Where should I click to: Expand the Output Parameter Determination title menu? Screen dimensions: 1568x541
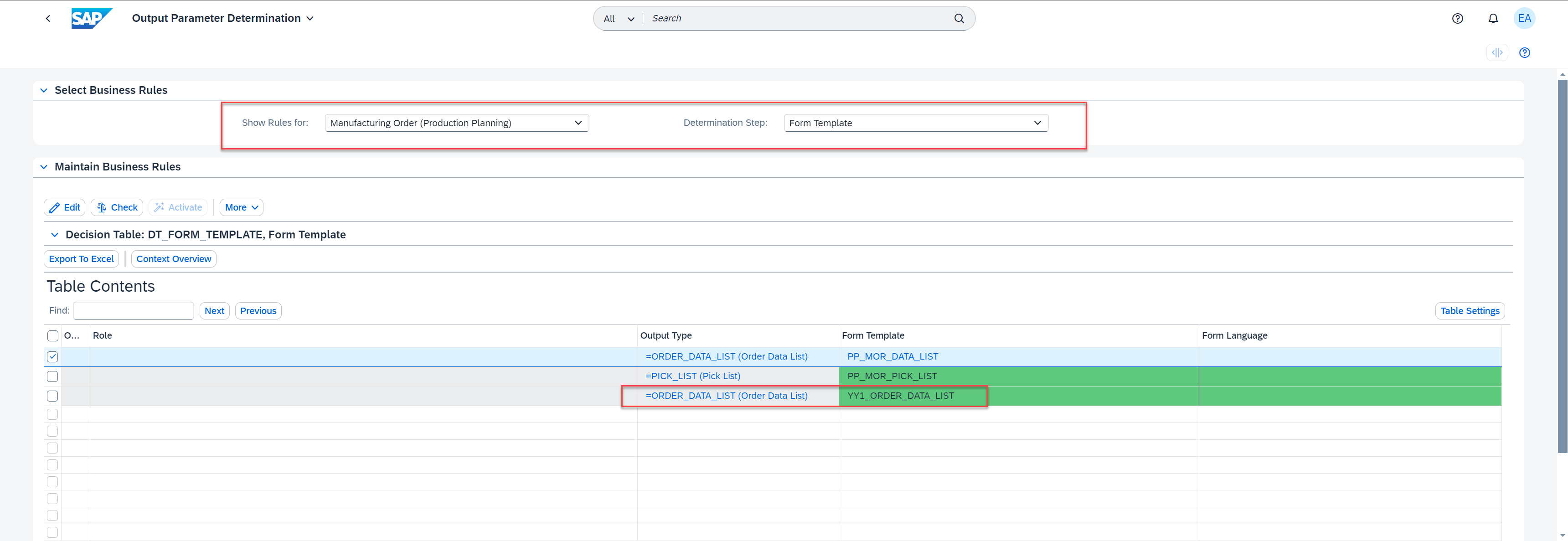click(x=223, y=18)
